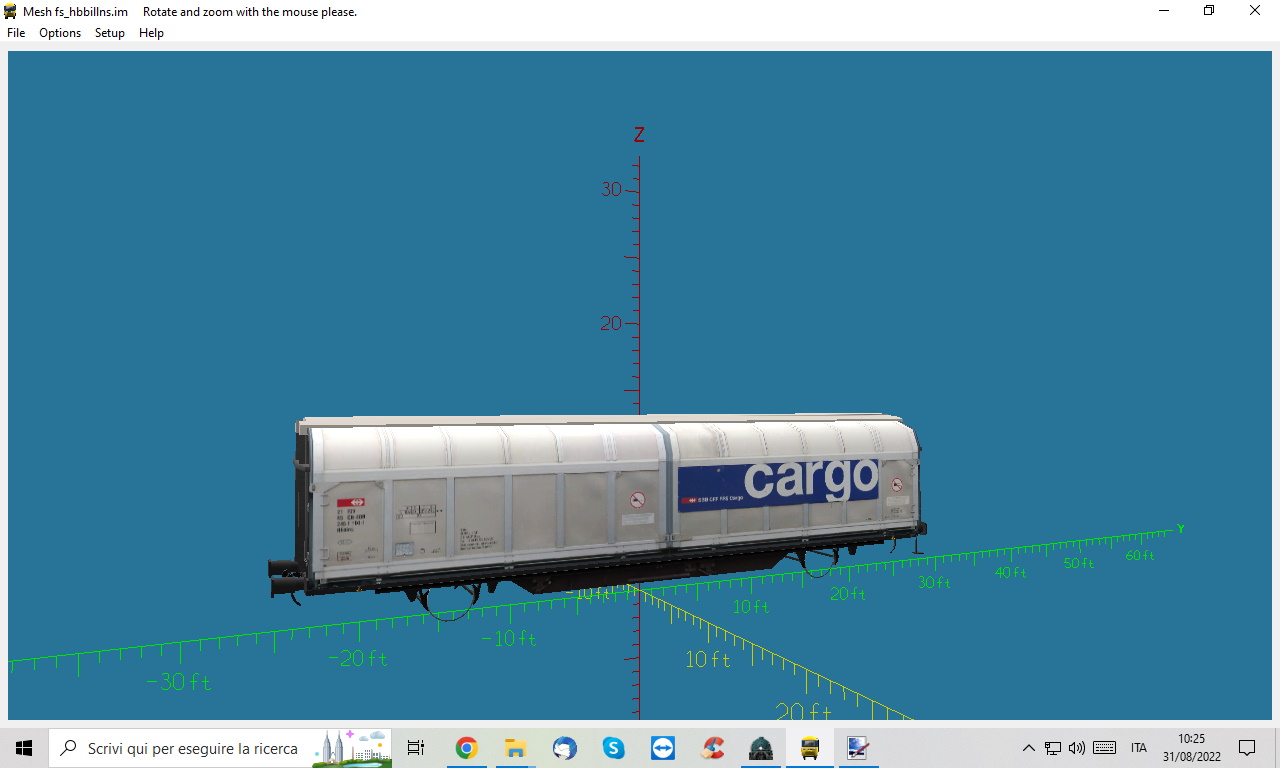Open the notification center icon

pyautogui.click(x=1247, y=748)
